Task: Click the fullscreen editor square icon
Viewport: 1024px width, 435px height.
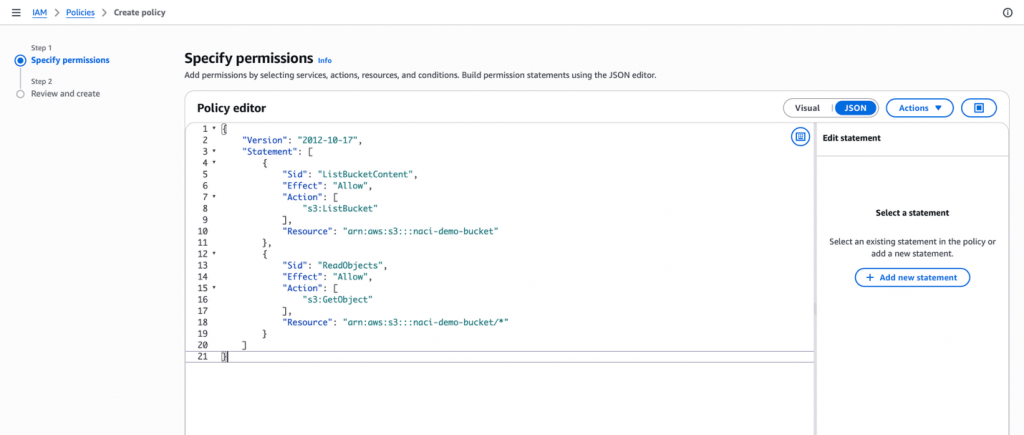Action: pos(979,108)
